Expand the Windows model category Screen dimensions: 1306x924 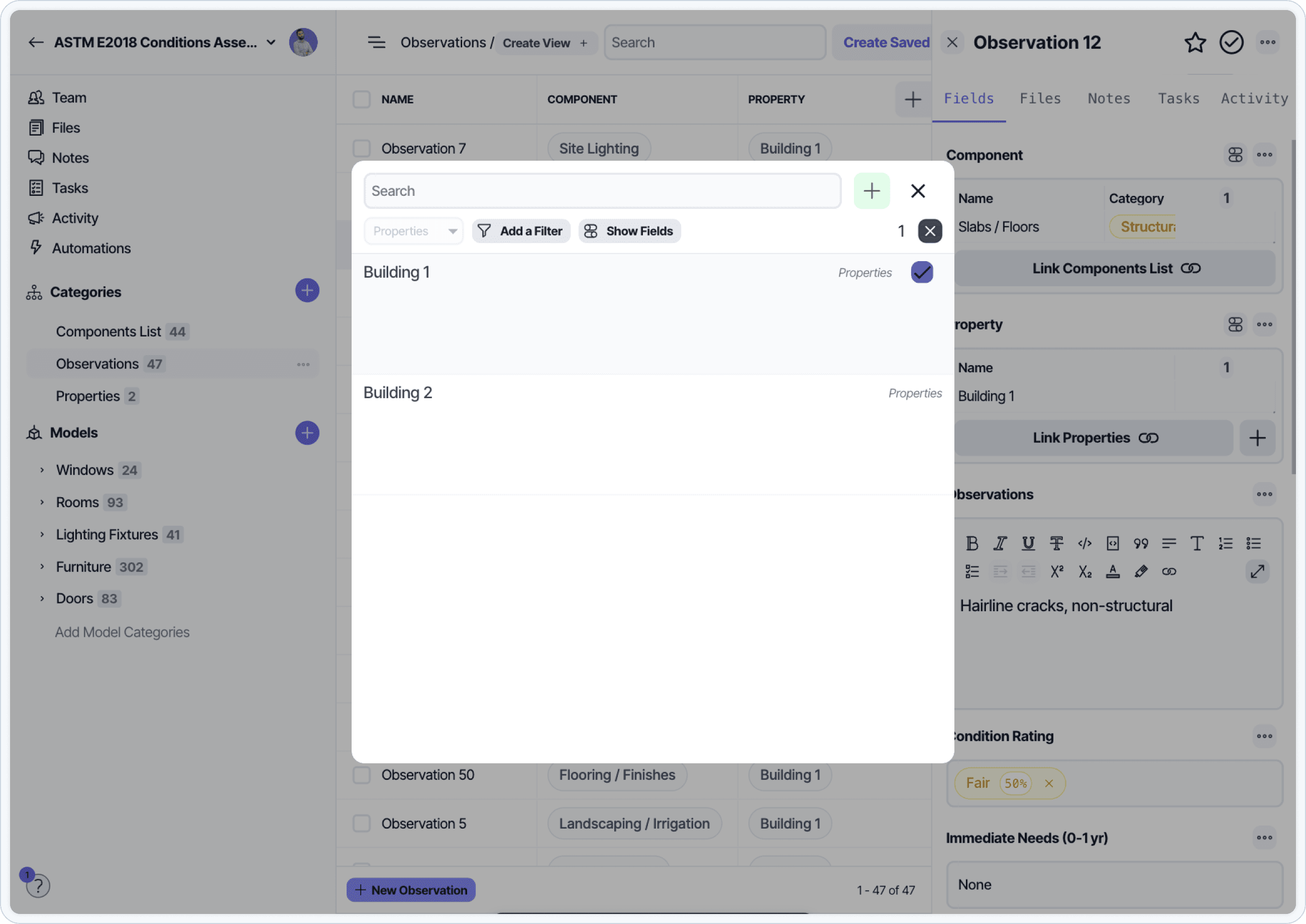(x=42, y=470)
